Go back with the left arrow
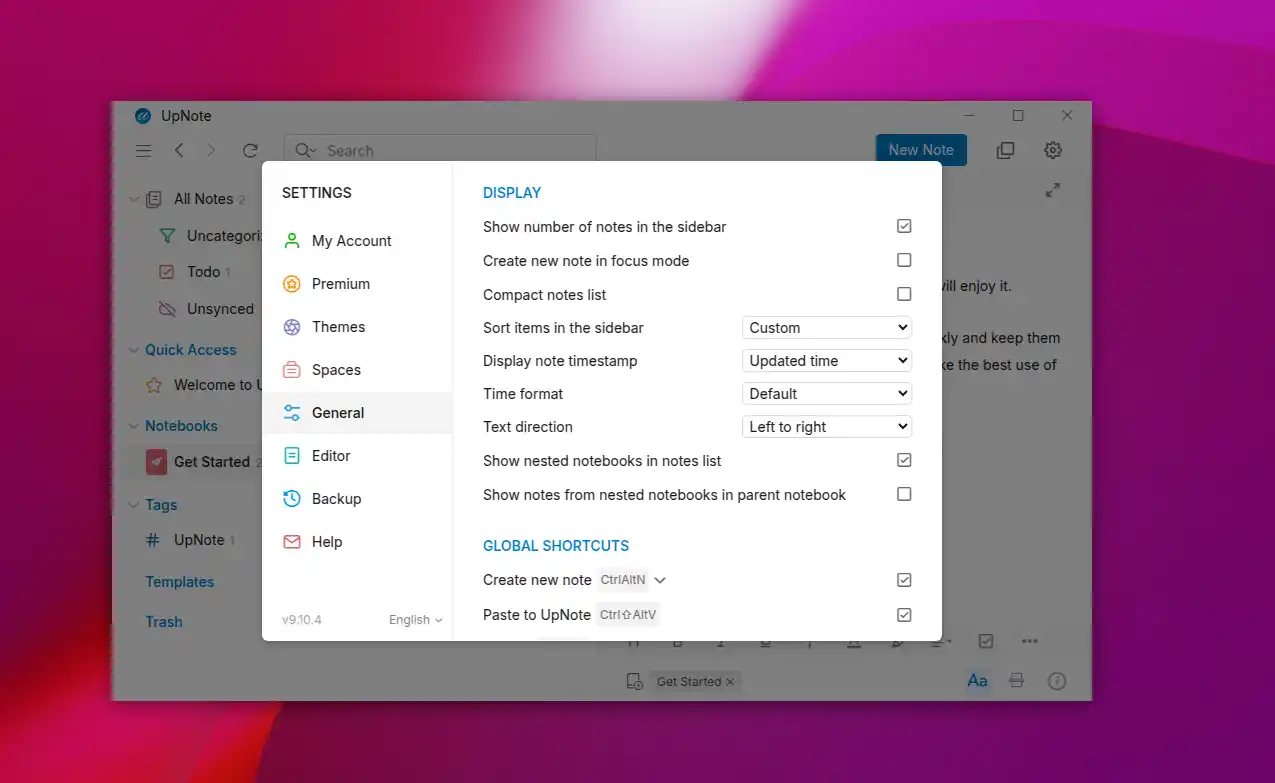 coord(179,150)
